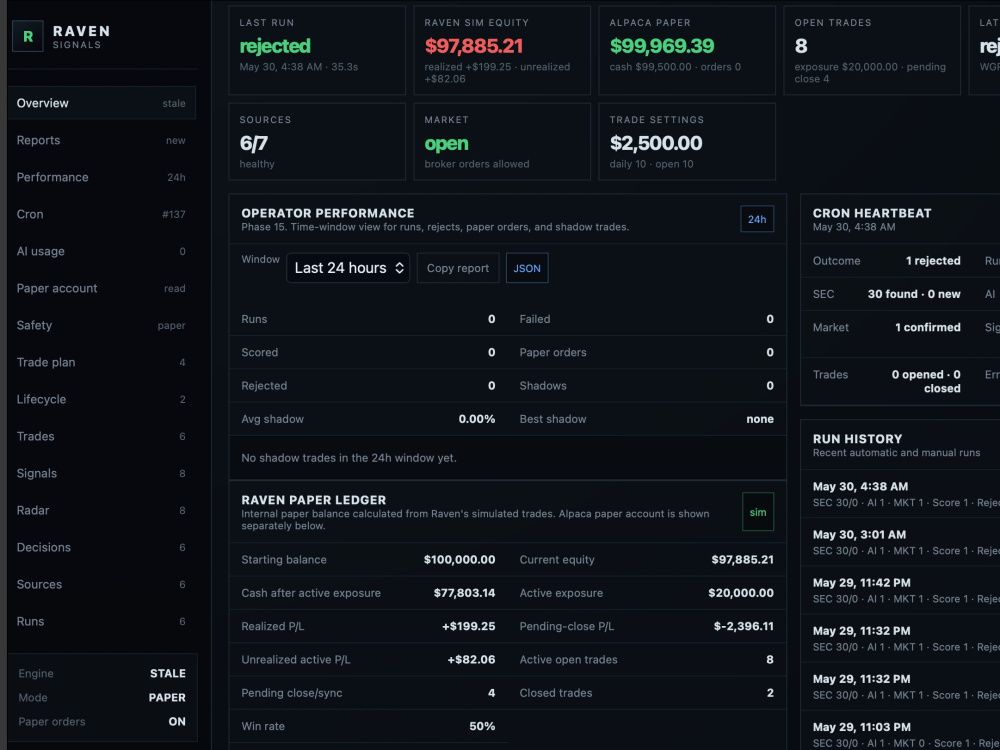Click the Open Trades card showing 8
Screen dimensions: 1000x750
point(872,50)
